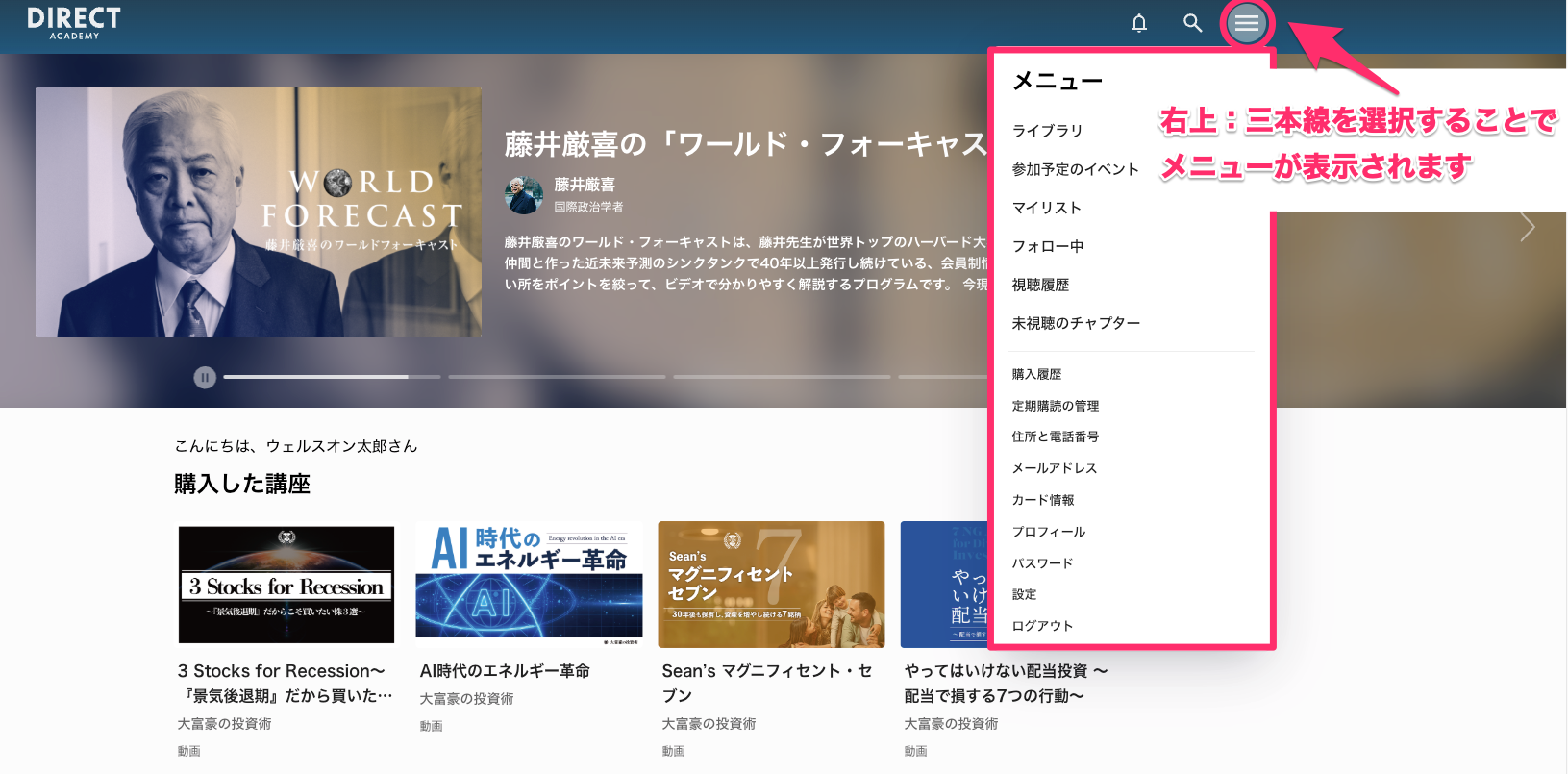
Task: Click AI時代のエネルギー革命 title text
Action: [505, 671]
